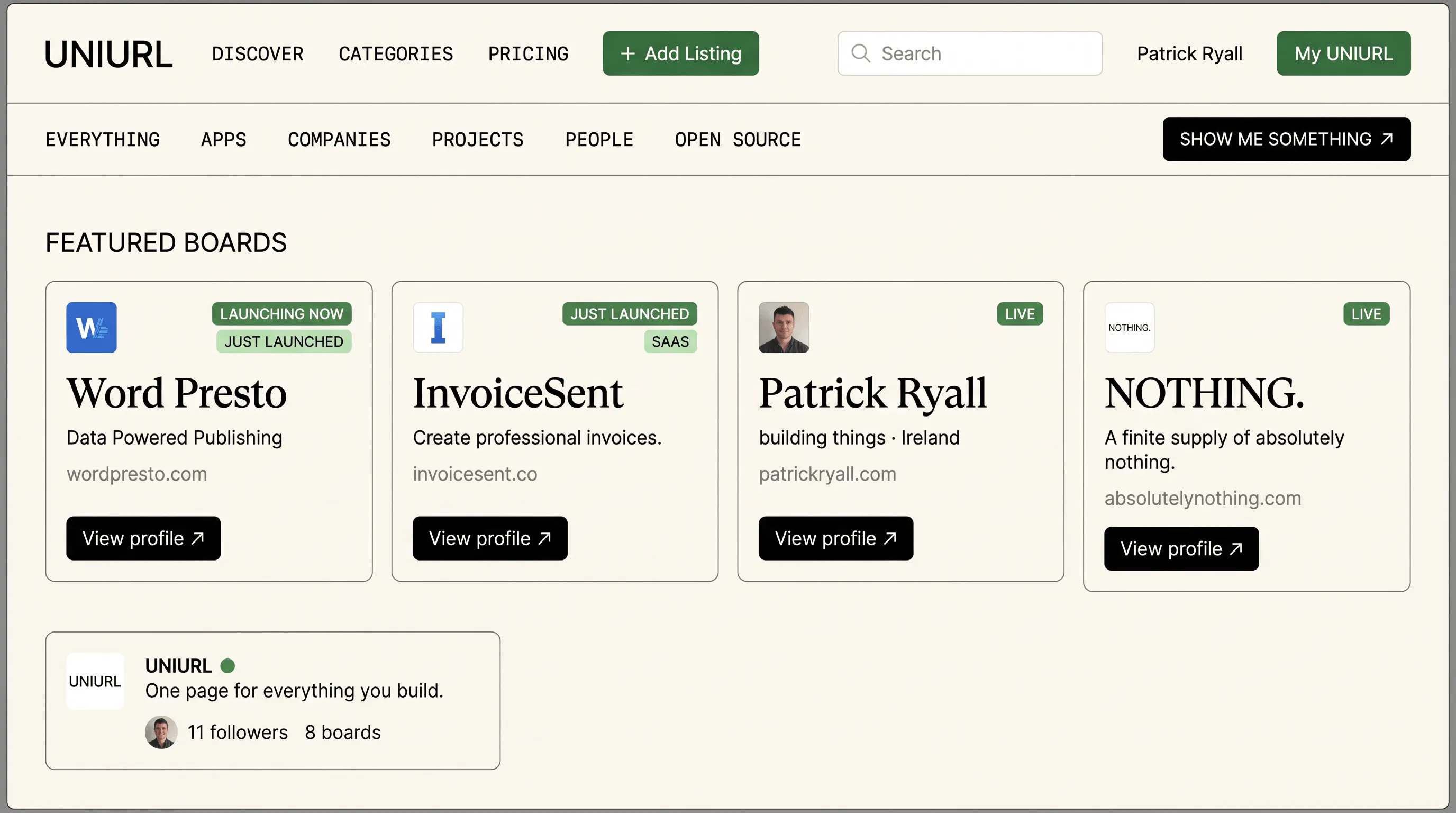Click the magnifier icon in search box
Image resolution: width=1456 pixels, height=813 pixels.
(861, 53)
